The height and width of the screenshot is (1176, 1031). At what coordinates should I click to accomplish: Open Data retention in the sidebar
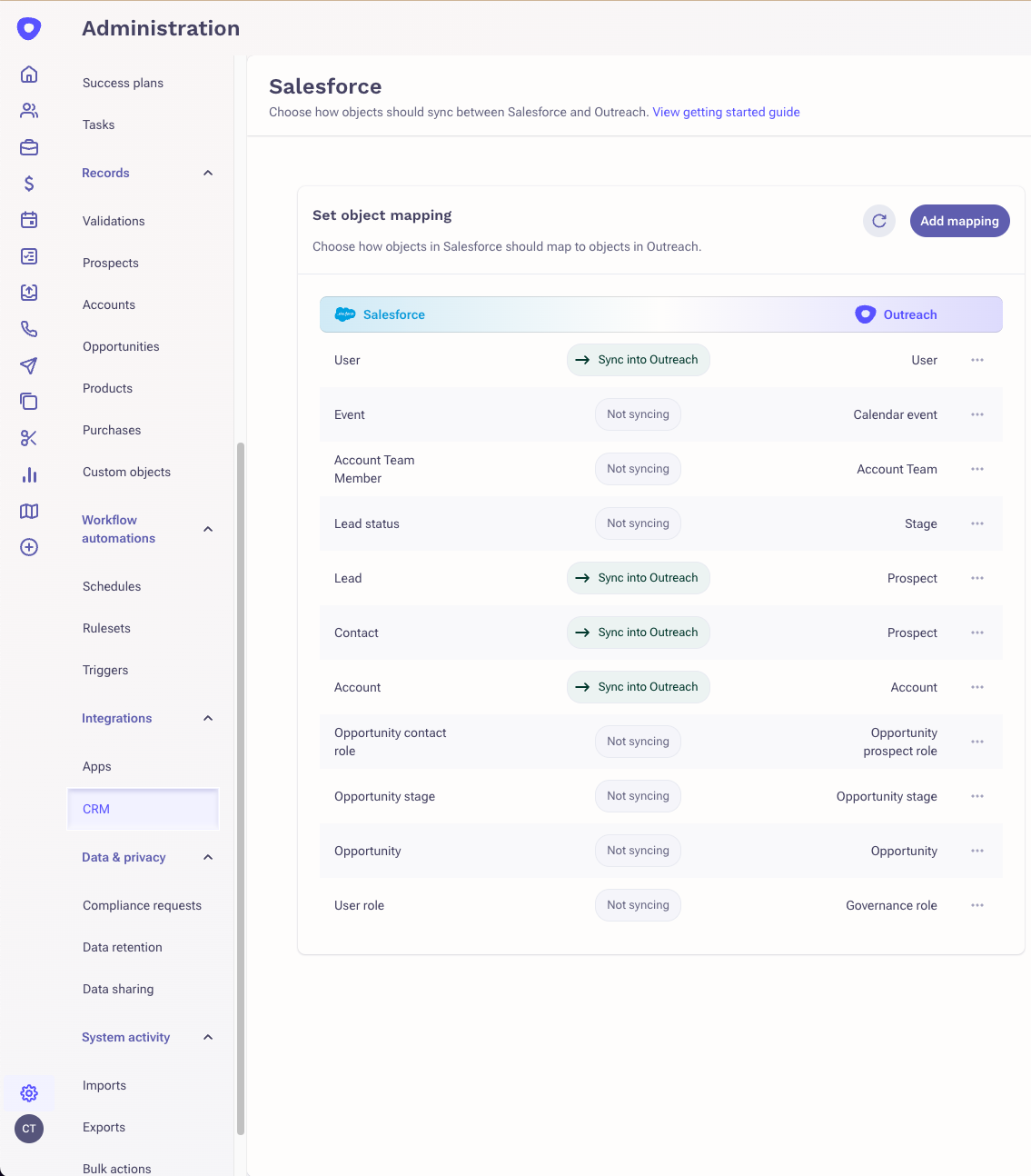tap(123, 947)
